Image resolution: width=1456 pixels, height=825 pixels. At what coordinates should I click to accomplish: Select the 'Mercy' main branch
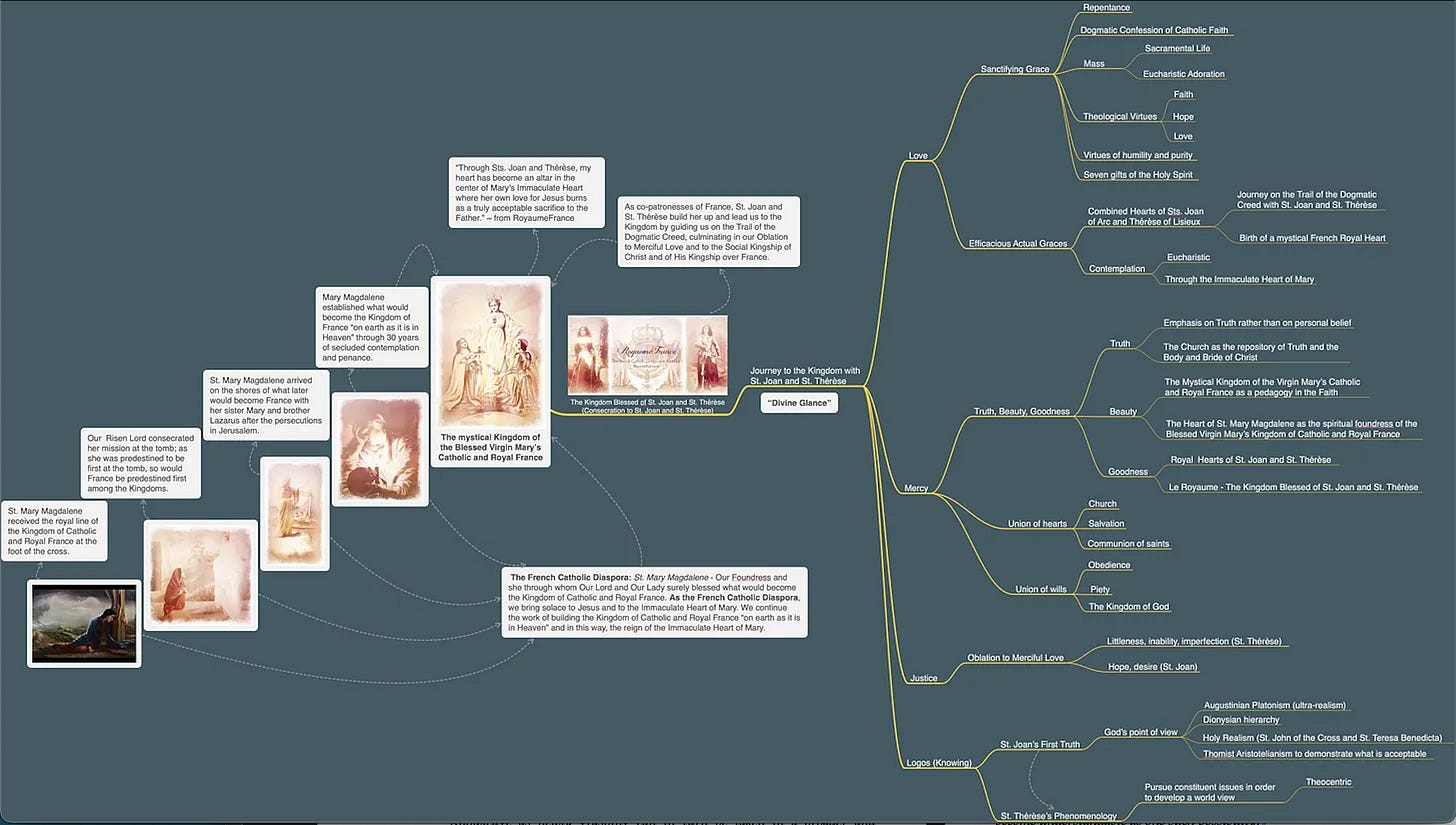point(916,489)
